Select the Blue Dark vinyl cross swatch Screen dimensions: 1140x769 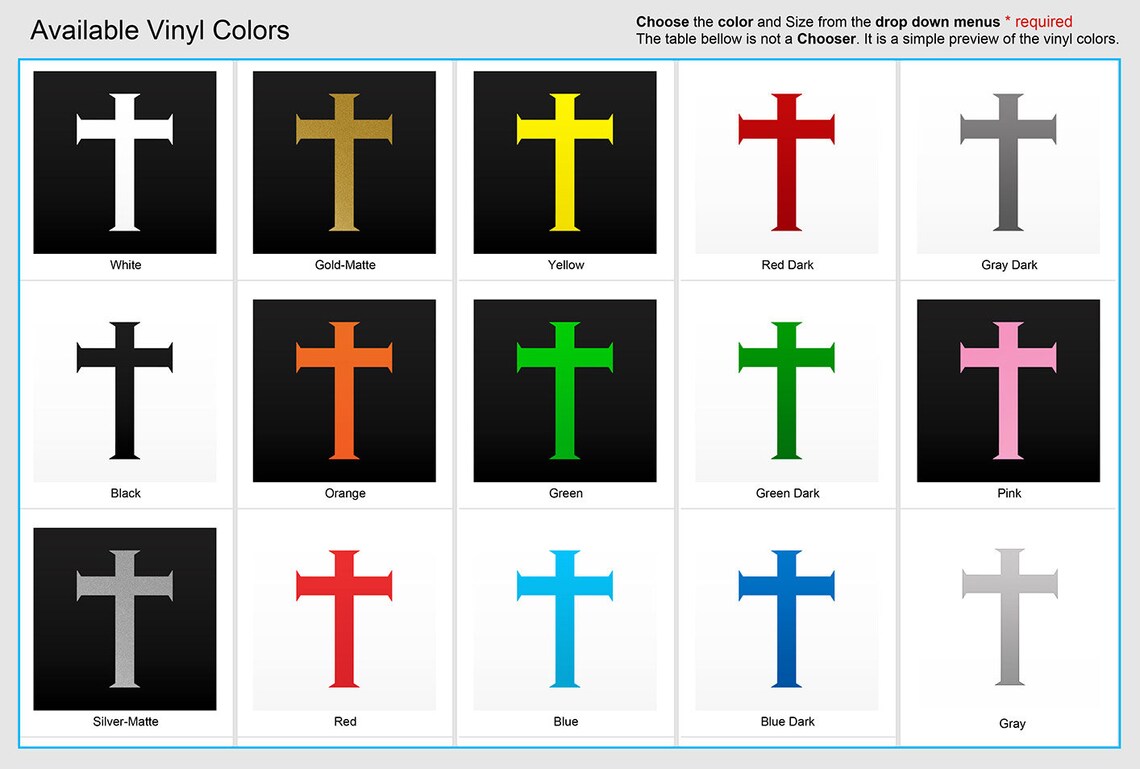(x=787, y=618)
